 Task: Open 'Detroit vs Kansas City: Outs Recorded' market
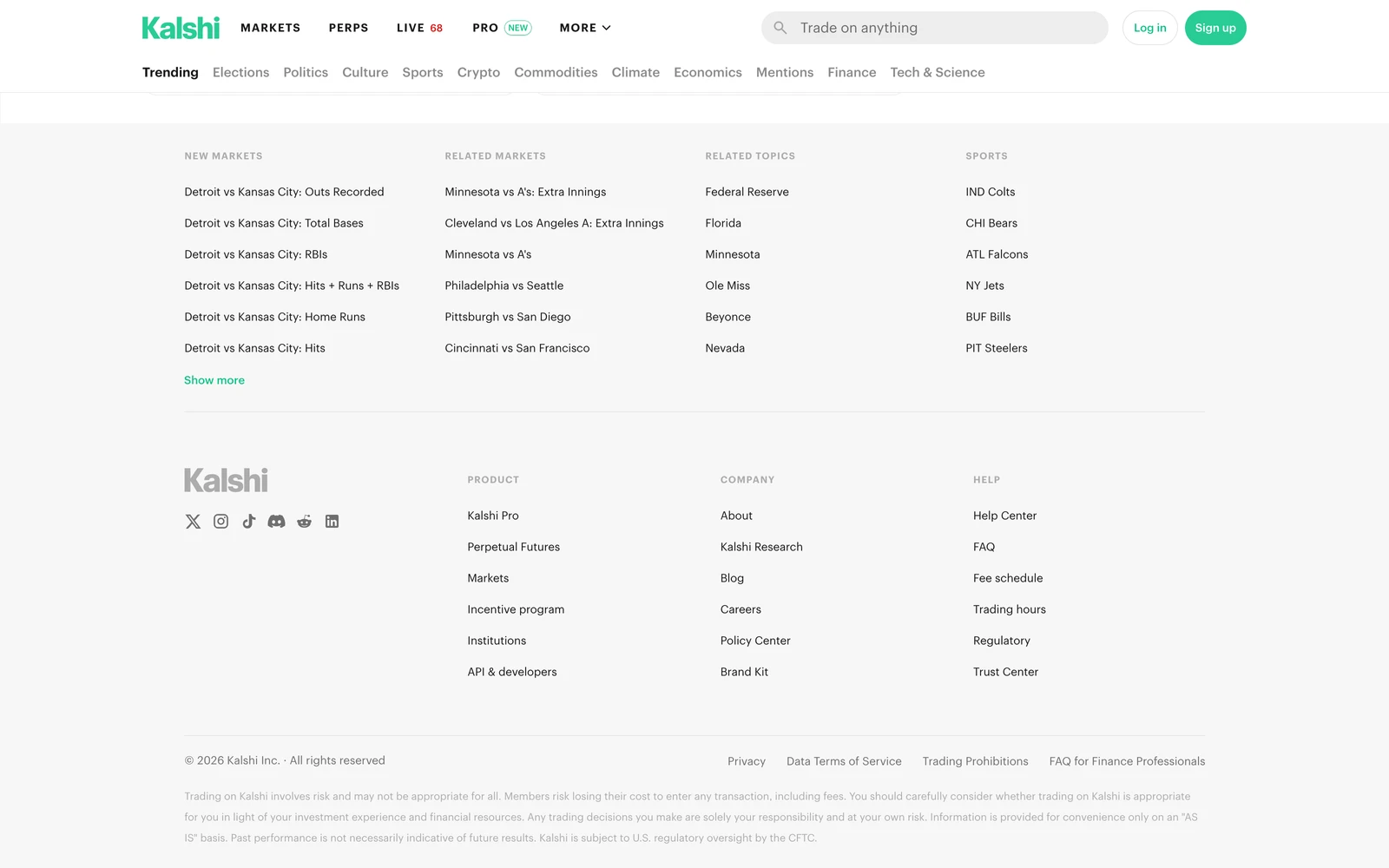pos(284,192)
